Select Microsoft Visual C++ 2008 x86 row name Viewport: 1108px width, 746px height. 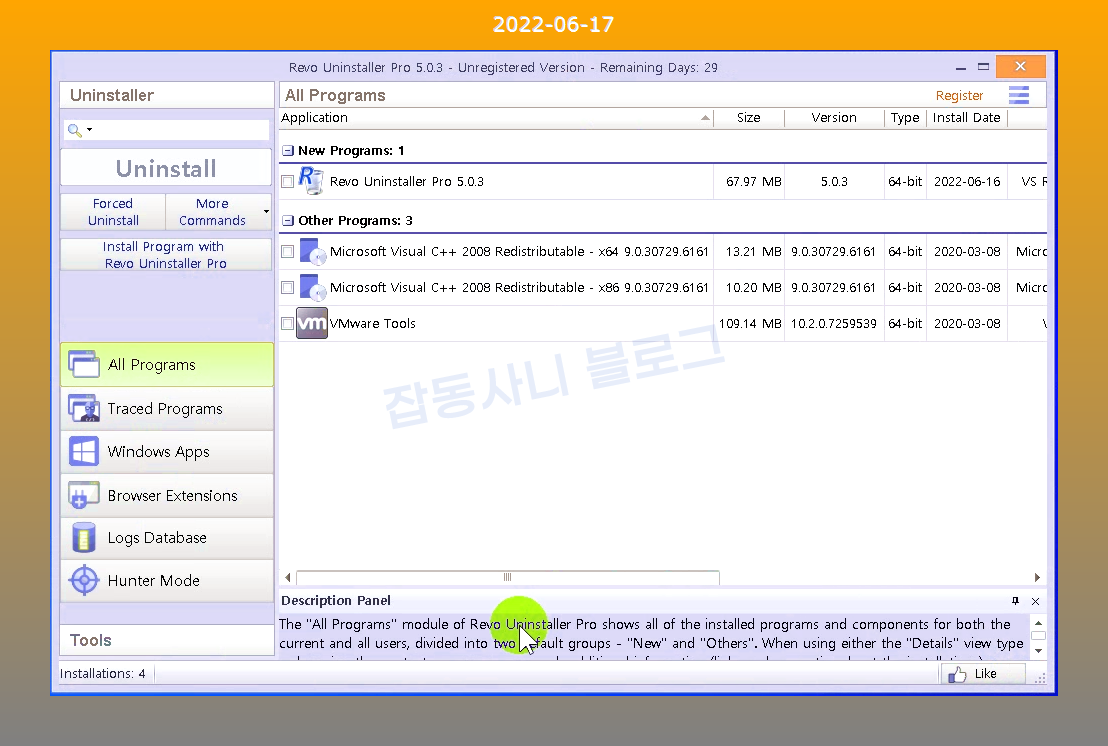[x=519, y=288]
